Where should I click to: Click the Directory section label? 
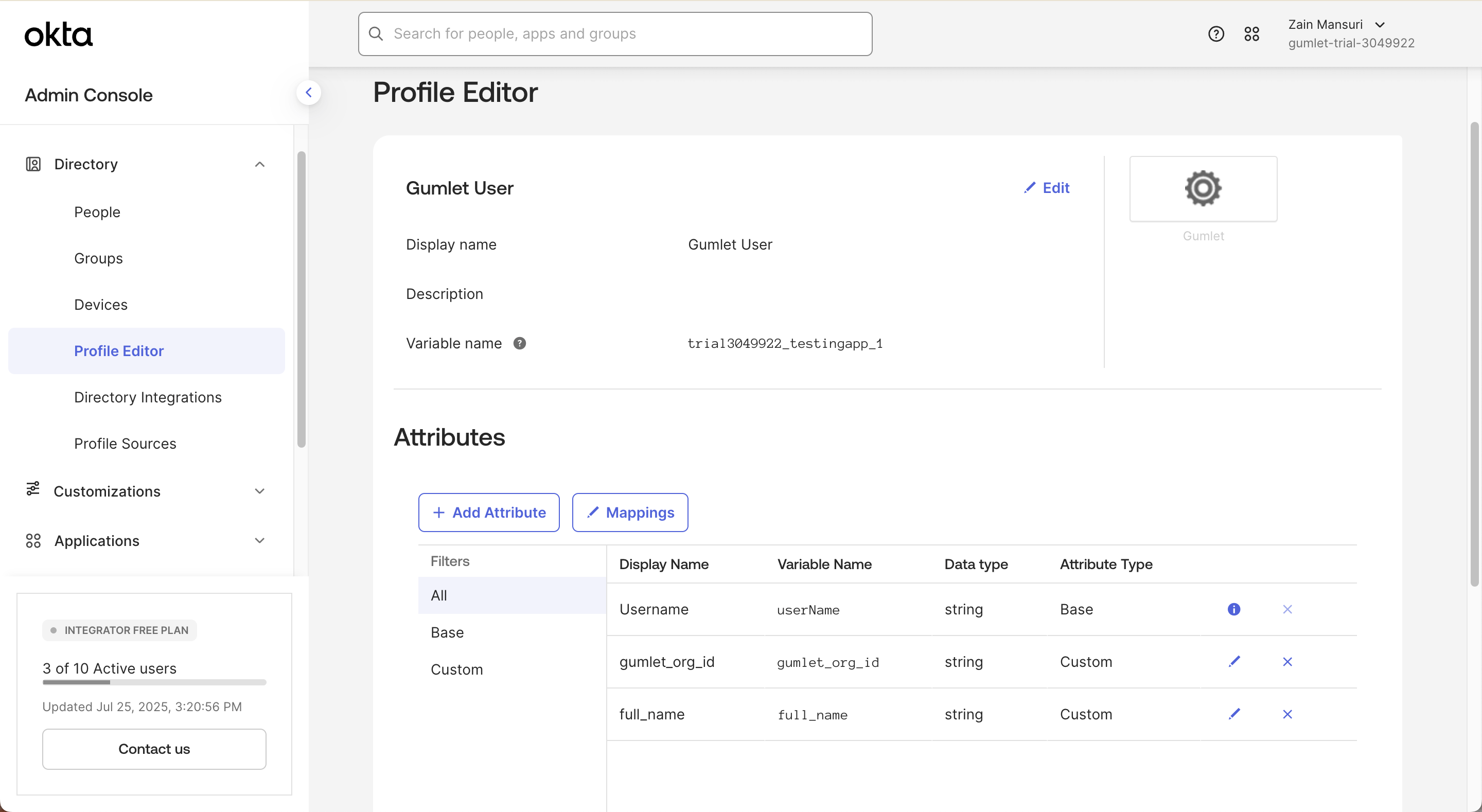coord(86,164)
